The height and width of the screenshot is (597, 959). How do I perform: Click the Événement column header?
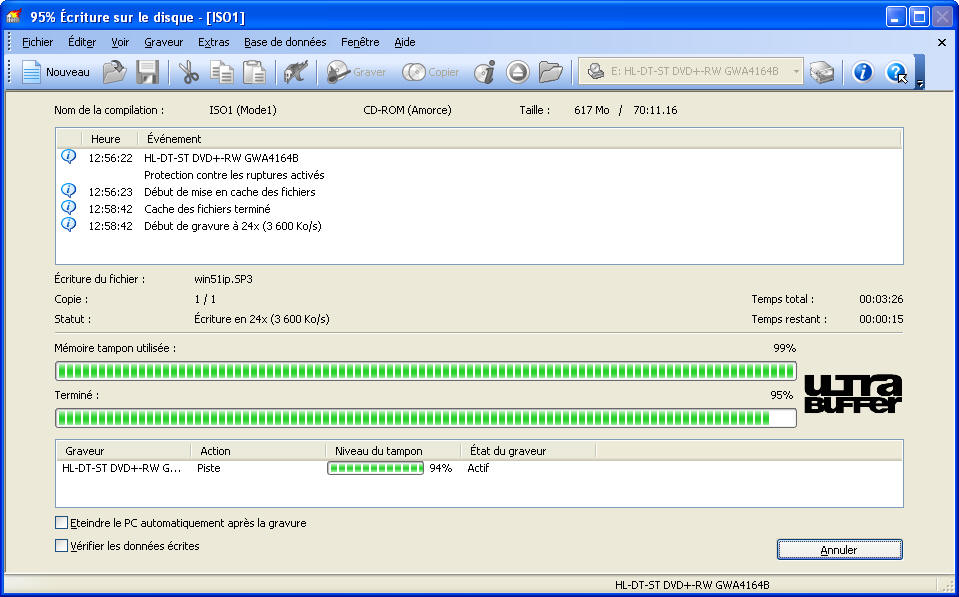(174, 139)
